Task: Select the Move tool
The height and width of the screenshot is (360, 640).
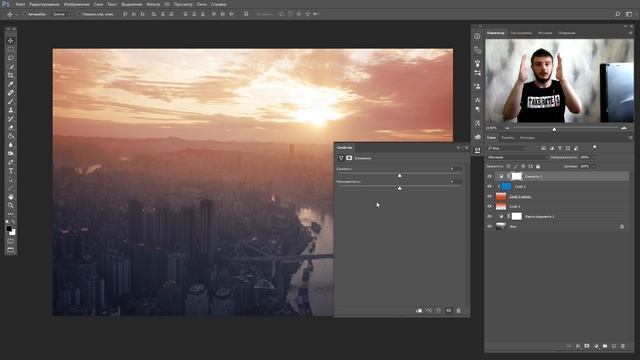Action: [x=11, y=41]
